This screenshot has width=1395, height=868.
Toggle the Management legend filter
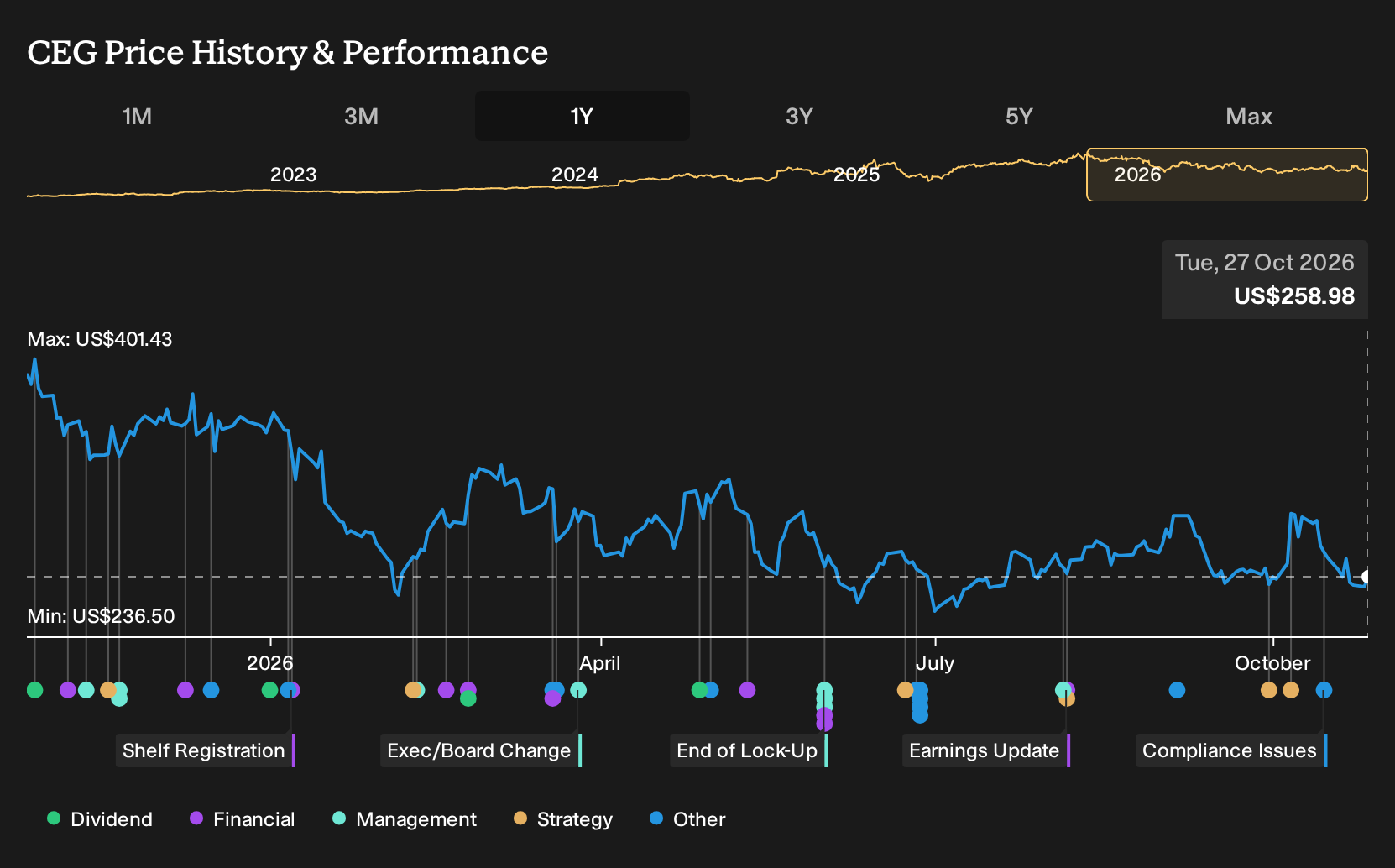pyautogui.click(x=405, y=819)
